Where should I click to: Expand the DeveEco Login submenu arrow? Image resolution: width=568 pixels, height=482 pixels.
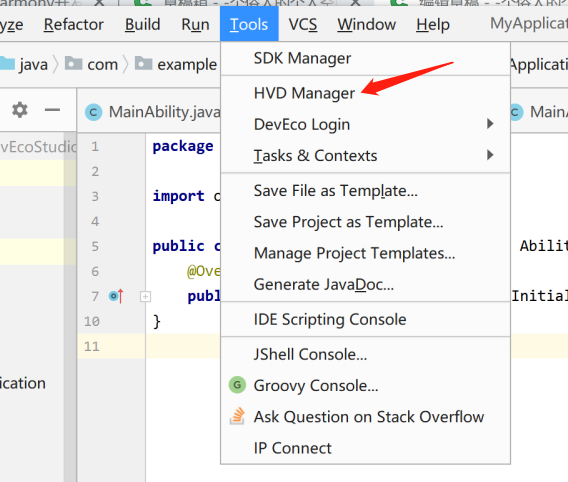pos(490,124)
